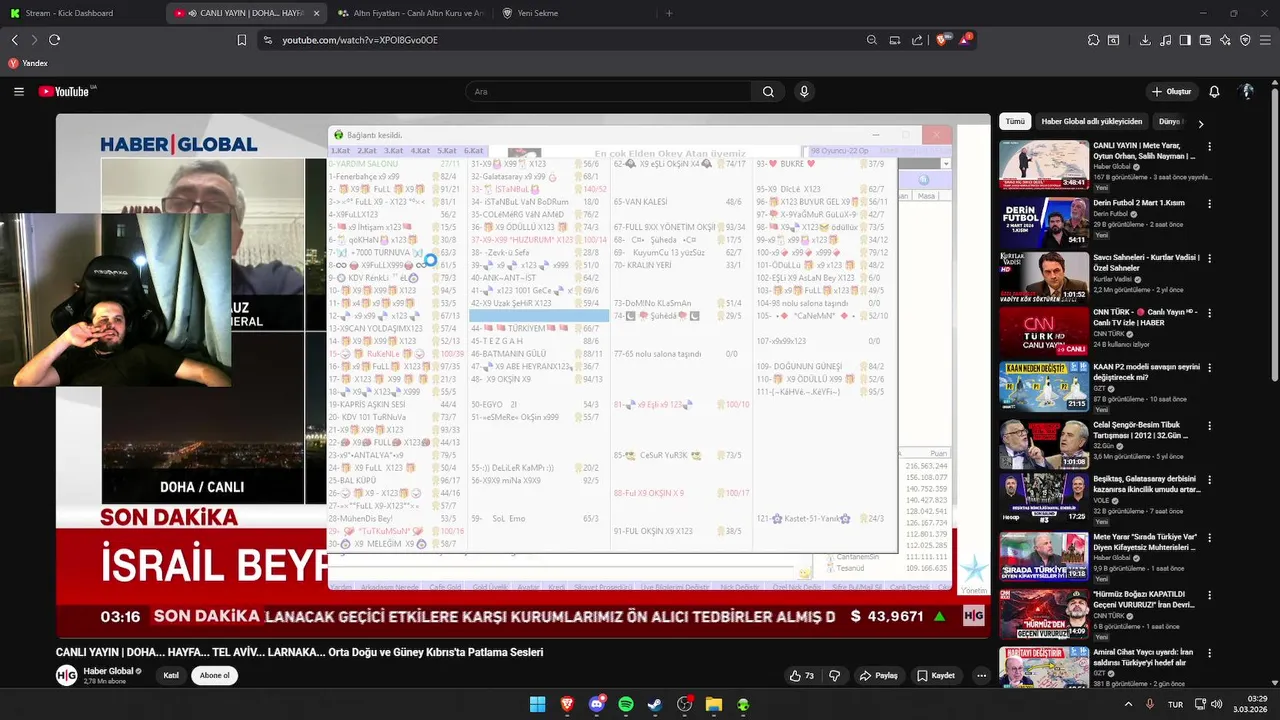1280x720 pixels.
Task: Dislike the video with thumbs-down
Action: pyautogui.click(x=834, y=675)
